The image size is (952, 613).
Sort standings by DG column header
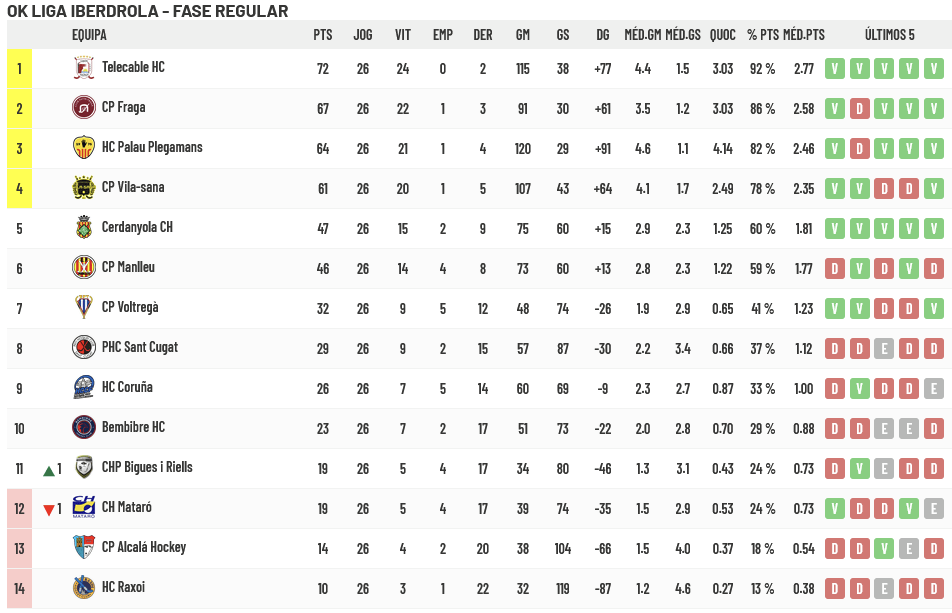(603, 35)
